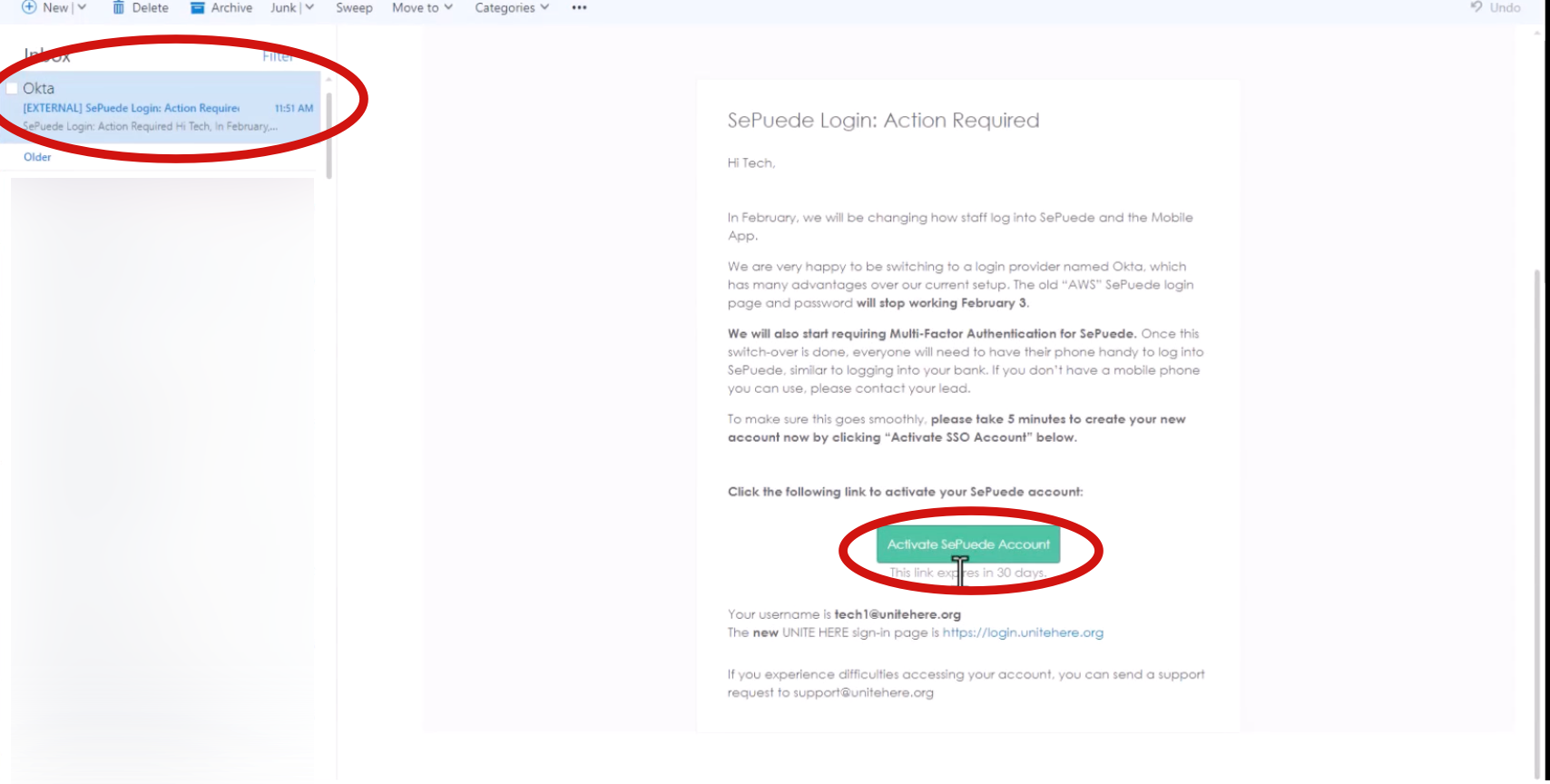Click the username tech1@unitehere.org text

[x=898, y=614]
